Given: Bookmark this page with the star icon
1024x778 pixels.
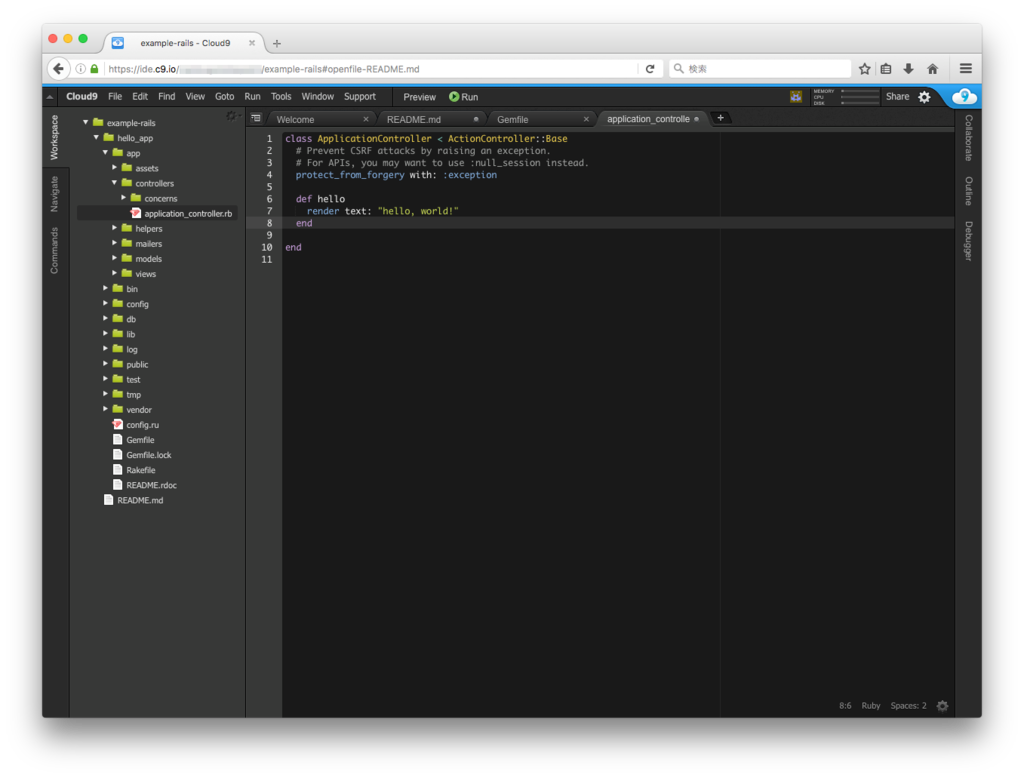Looking at the screenshot, I should tap(865, 69).
